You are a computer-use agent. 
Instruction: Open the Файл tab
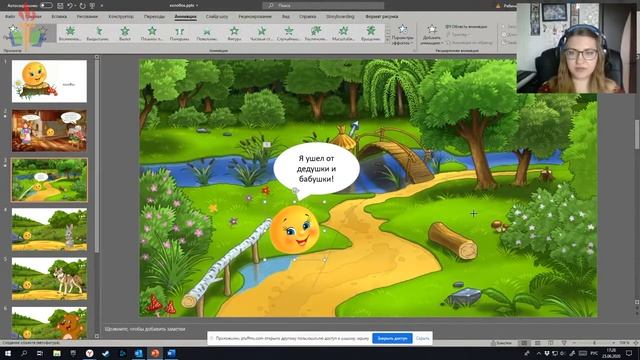point(10,17)
